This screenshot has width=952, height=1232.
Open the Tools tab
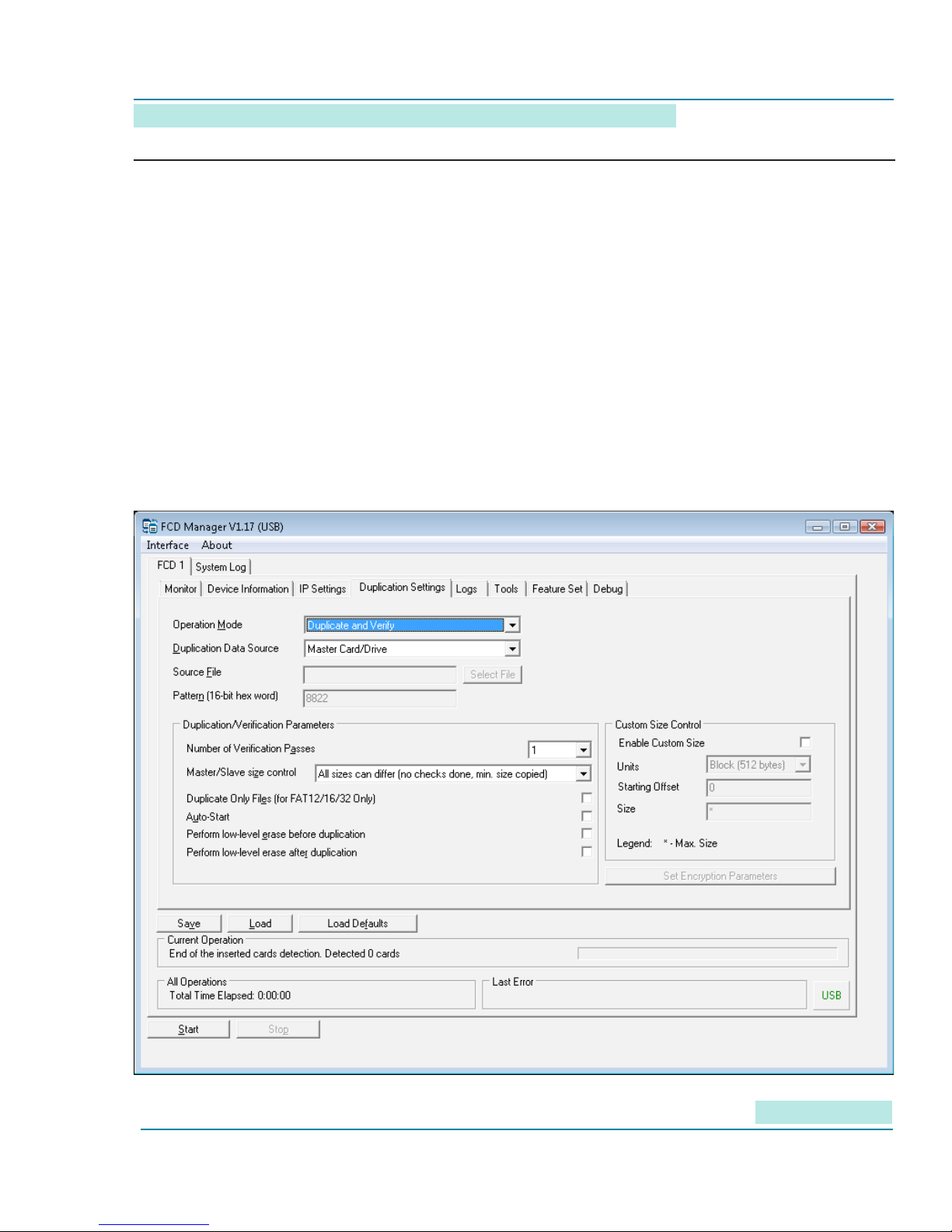click(x=506, y=589)
